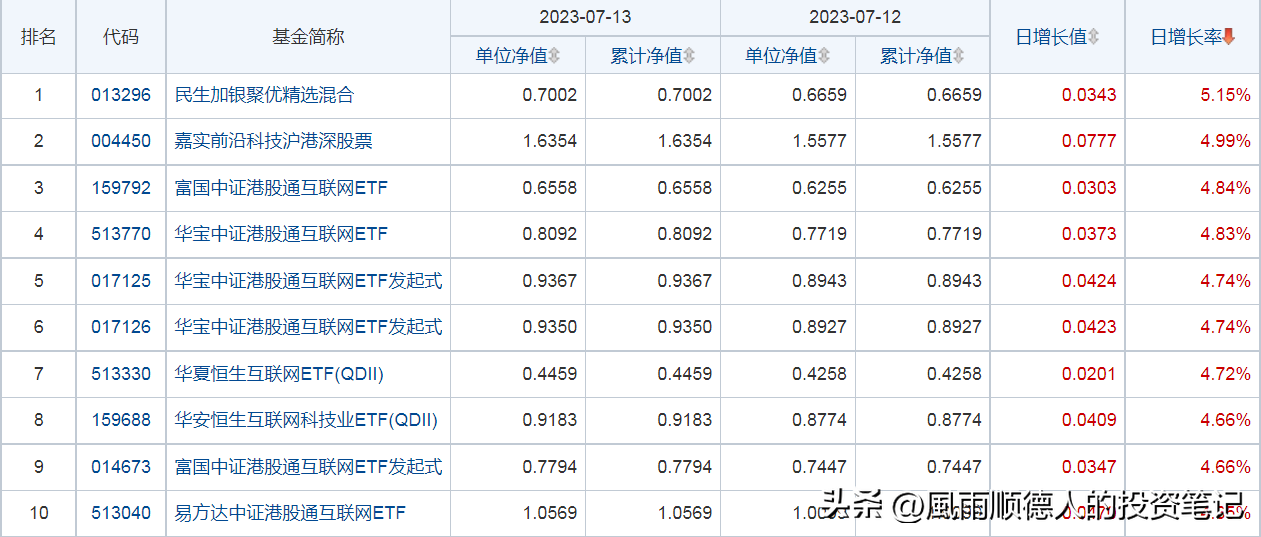Sort 2023-07-12 单位净值 column arrows
This screenshot has height=537, width=1261.
tap(823, 56)
